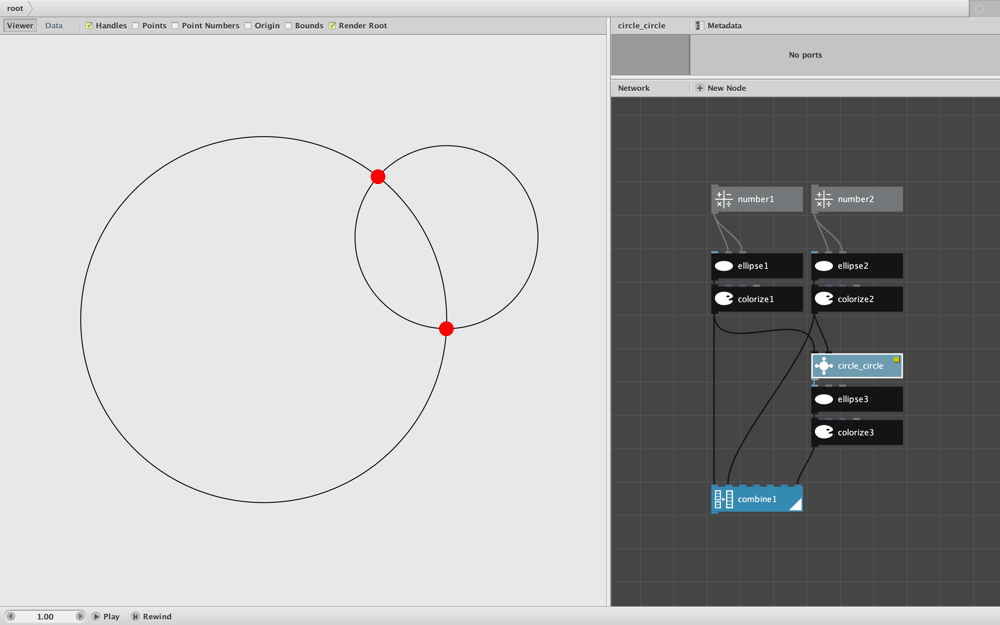Uncheck the Handles checkbox
Image resolution: width=1000 pixels, height=625 pixels.
coord(89,26)
